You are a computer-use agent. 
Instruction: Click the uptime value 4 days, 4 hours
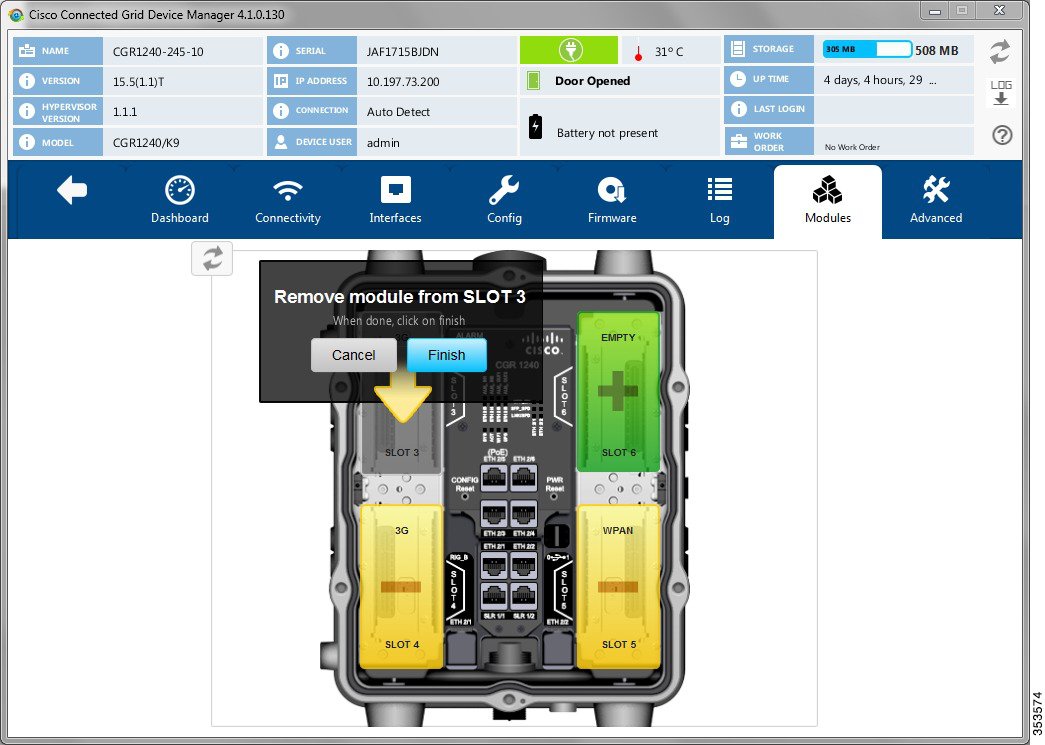pos(880,80)
